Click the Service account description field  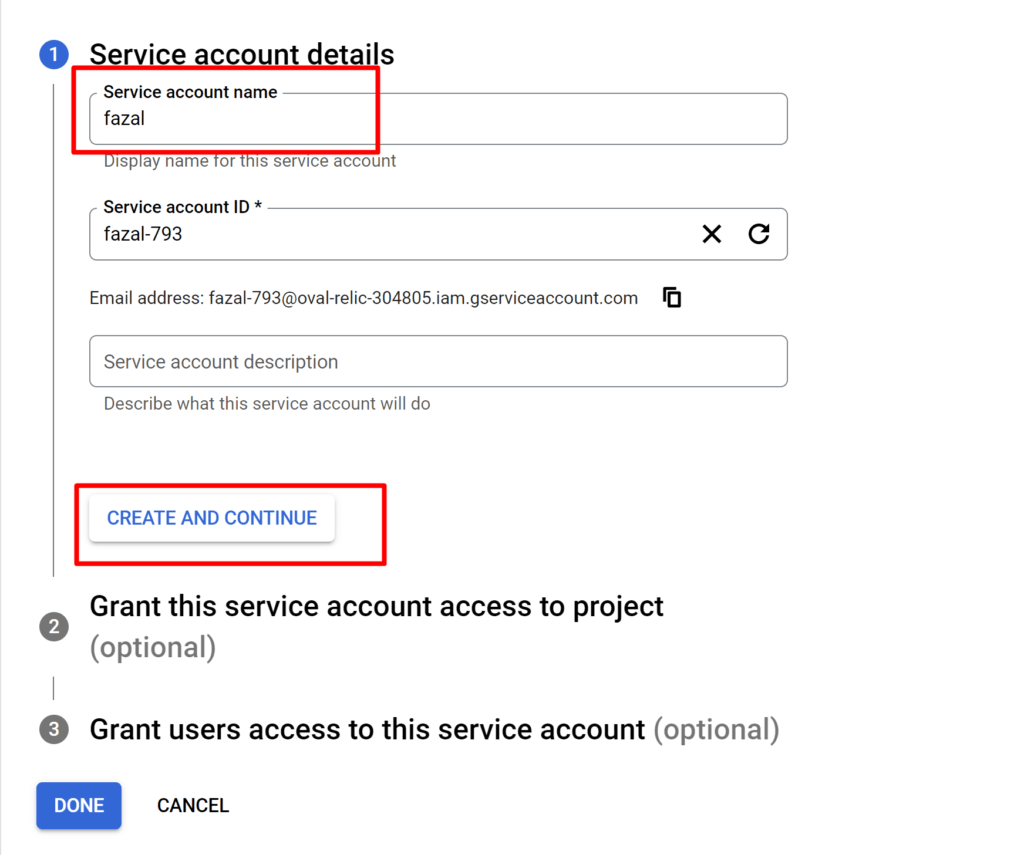tap(438, 361)
